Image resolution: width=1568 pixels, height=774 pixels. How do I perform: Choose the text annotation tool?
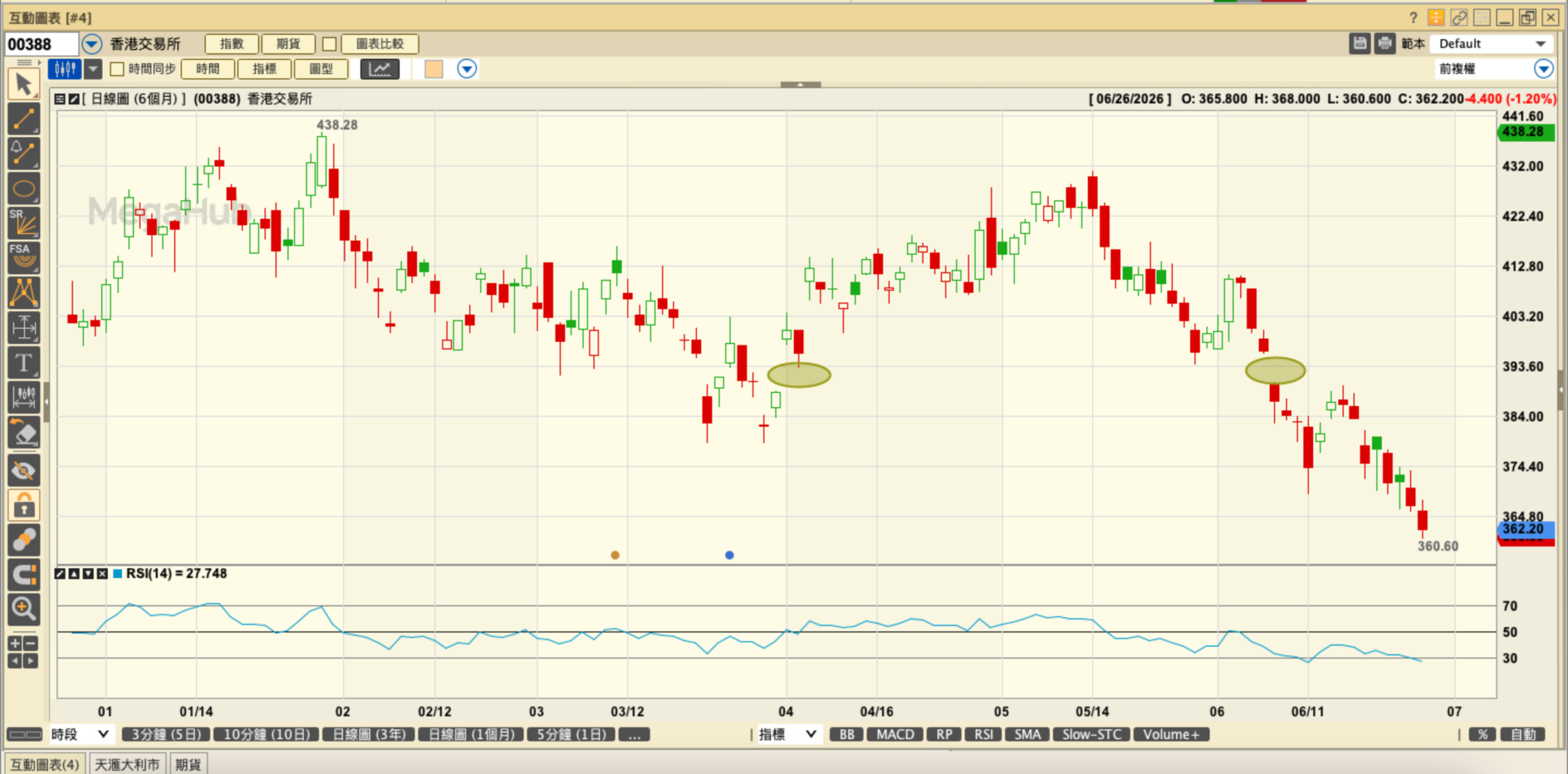click(24, 363)
